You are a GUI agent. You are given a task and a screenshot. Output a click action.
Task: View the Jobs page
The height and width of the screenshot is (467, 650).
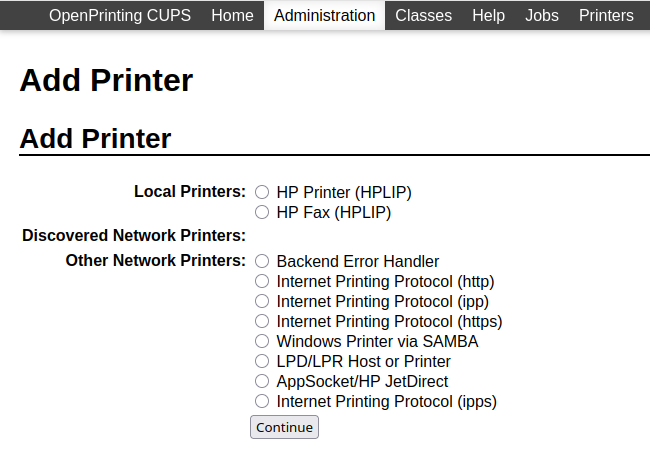[542, 16]
